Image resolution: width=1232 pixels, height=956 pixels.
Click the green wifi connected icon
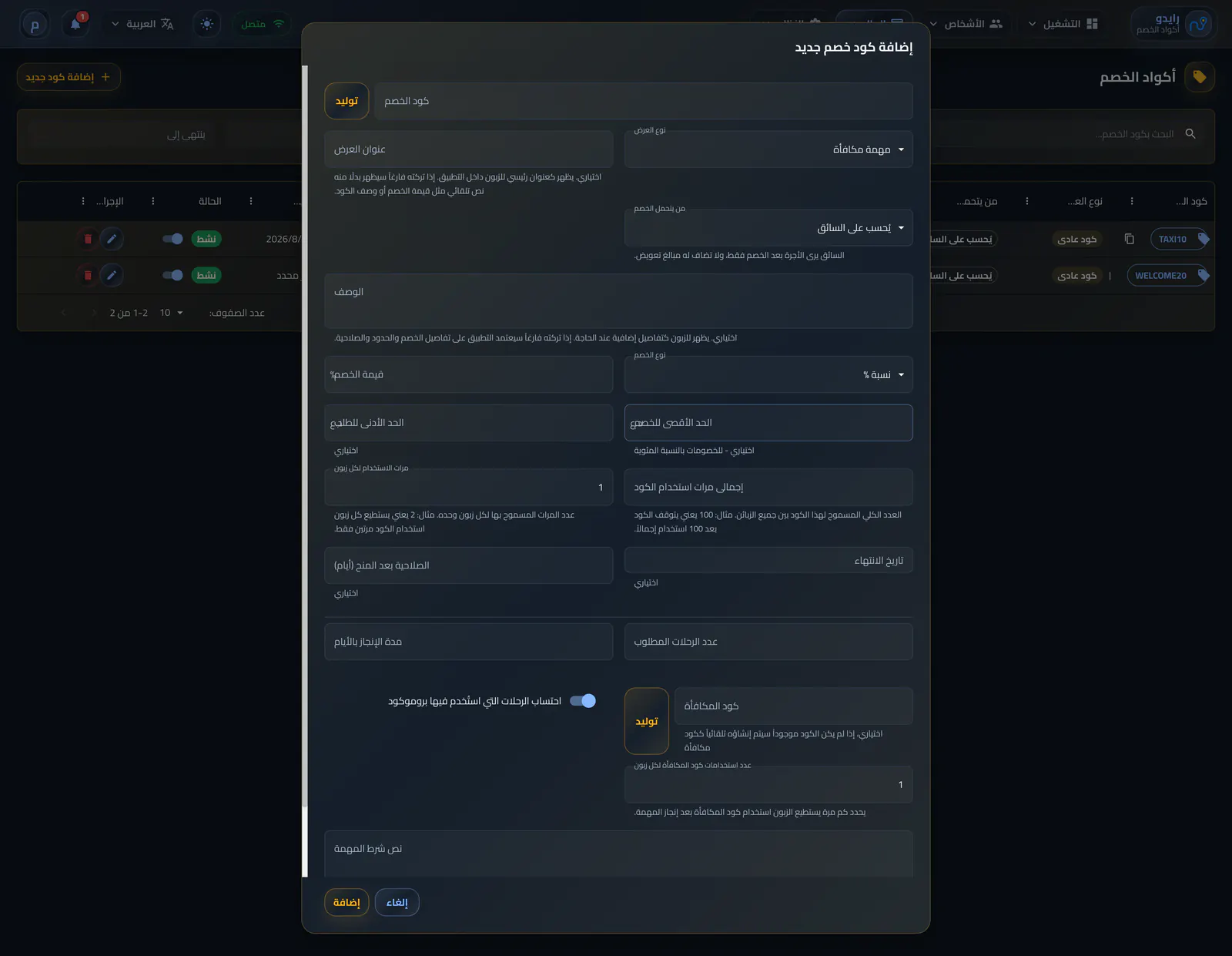click(x=279, y=24)
